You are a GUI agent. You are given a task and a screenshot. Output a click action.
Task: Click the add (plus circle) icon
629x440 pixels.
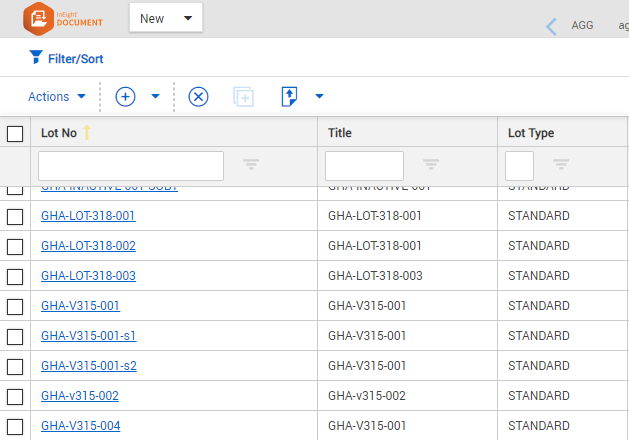[x=125, y=97]
